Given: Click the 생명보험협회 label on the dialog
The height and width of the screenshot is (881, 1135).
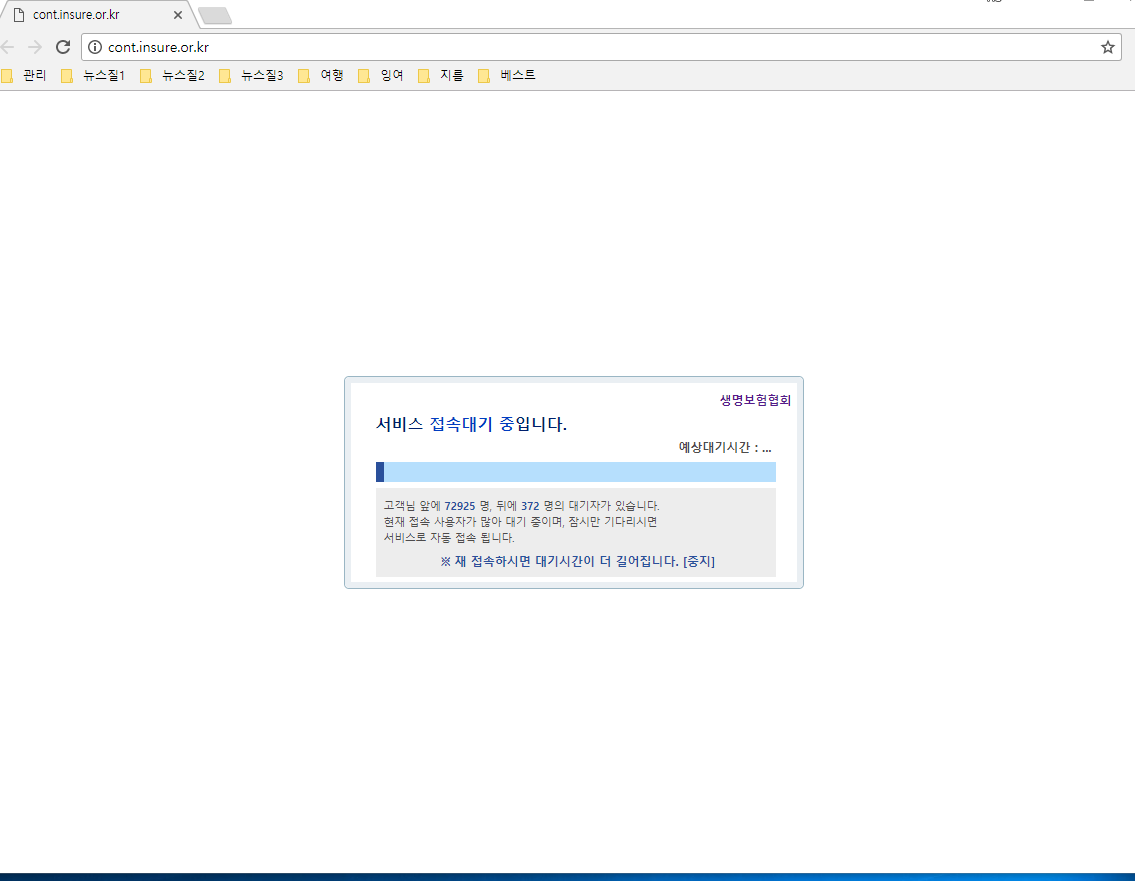Looking at the screenshot, I should (x=756, y=400).
